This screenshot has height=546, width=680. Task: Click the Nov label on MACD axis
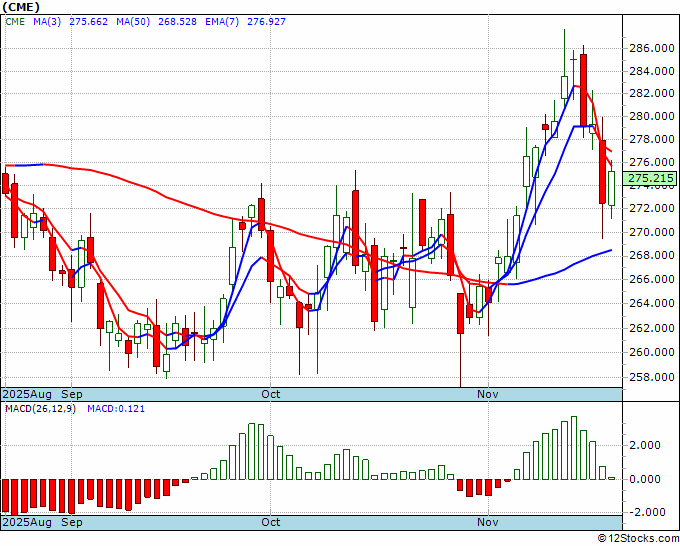pos(488,522)
